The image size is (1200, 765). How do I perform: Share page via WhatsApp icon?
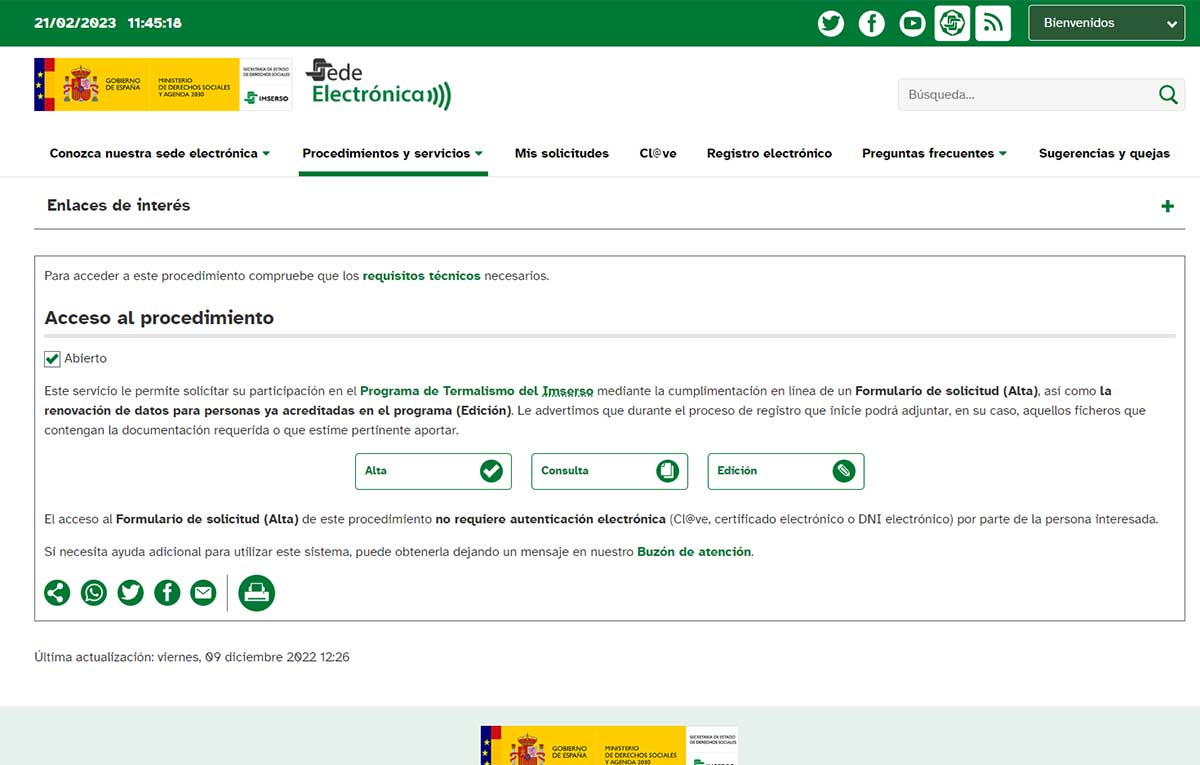point(94,593)
